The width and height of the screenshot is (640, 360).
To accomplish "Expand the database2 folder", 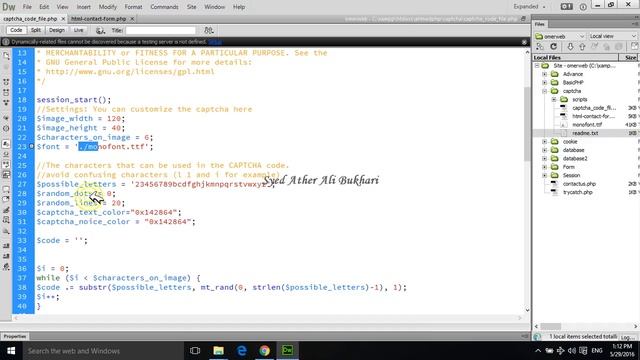I will pos(544,158).
